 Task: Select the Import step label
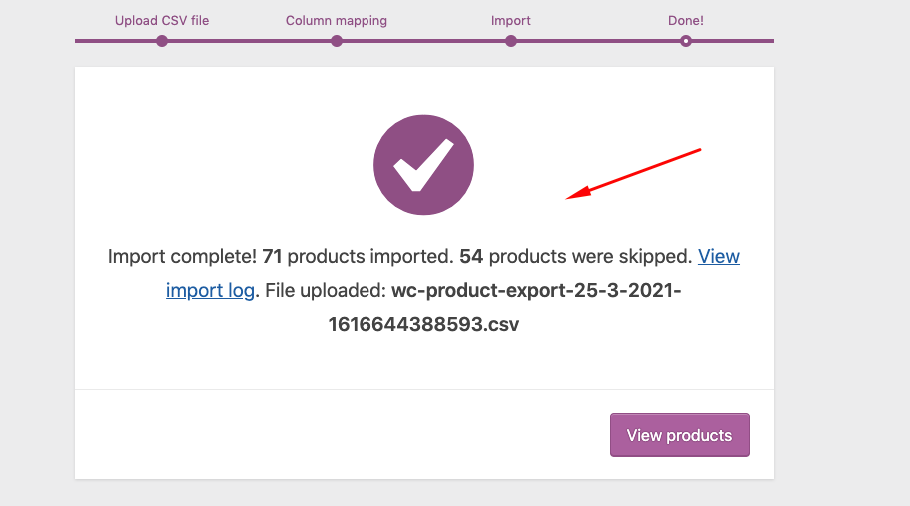coord(511,20)
